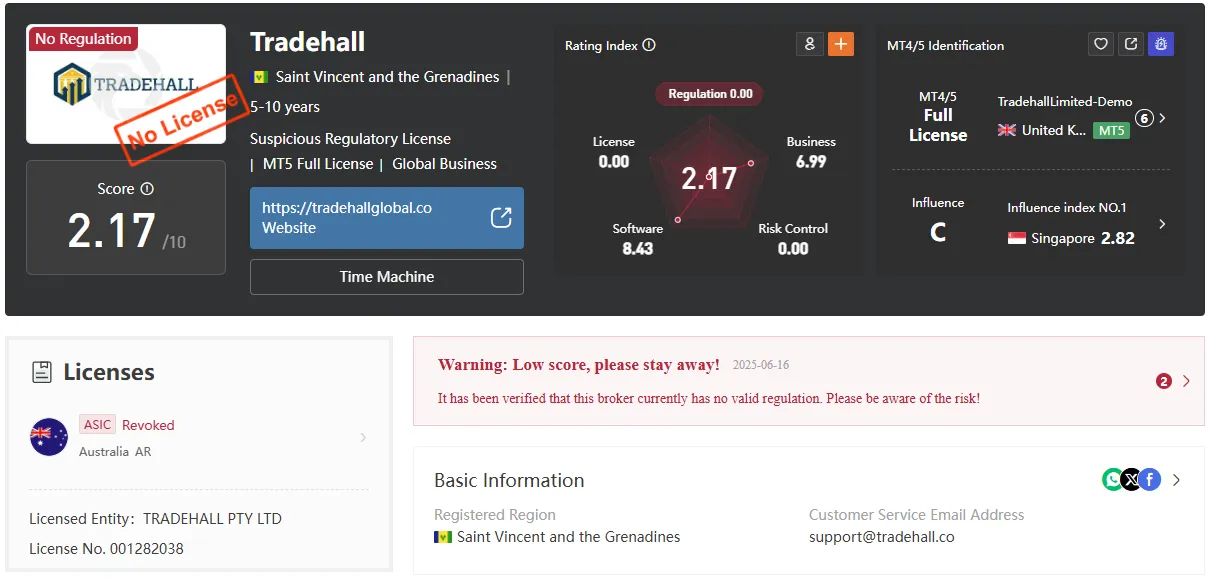
Task: Click the 'MT4/5 Identification' panel title
Action: point(945,45)
